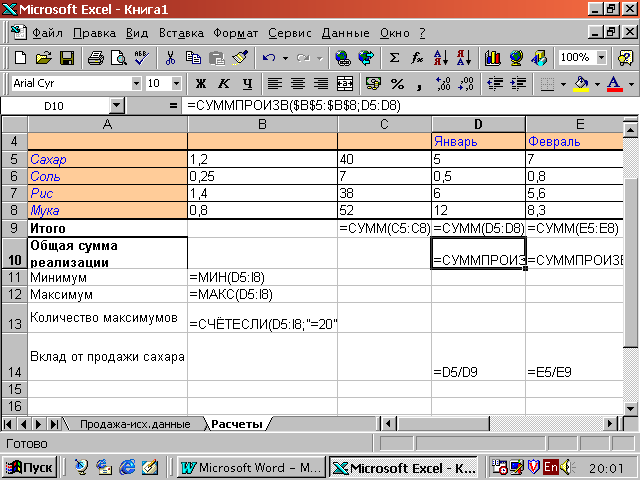Open the Файл menu
Screen dimensions: 640x480
(47, 33)
